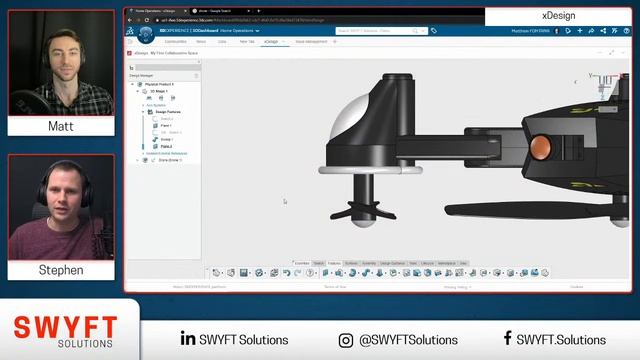Select the xDesign dashboard tab
The height and width of the screenshot is (360, 640).
pos(271,42)
